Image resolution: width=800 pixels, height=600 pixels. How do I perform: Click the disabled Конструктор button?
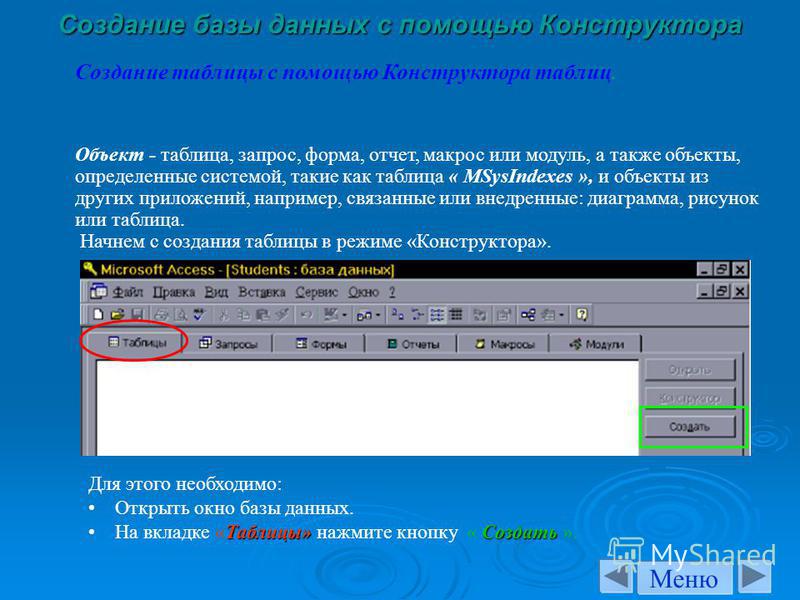pyautogui.click(x=690, y=397)
